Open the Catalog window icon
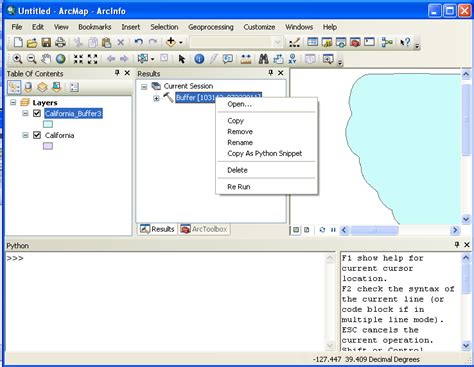474x367 pixels. pyautogui.click(x=327, y=42)
